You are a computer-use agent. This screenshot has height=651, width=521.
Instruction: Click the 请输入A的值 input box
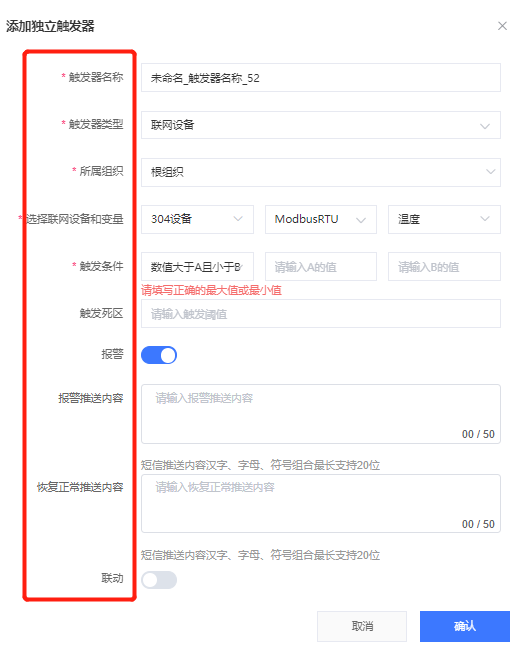point(321,267)
